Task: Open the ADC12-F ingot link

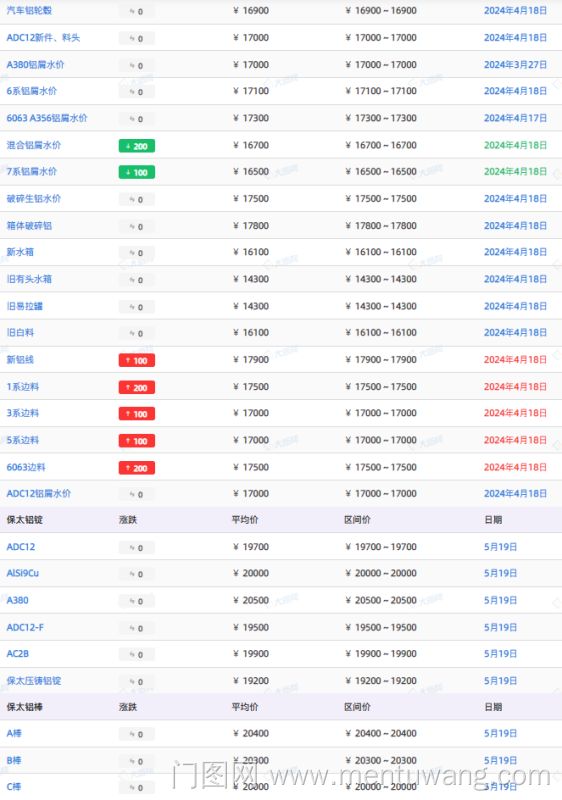Action: point(25,628)
